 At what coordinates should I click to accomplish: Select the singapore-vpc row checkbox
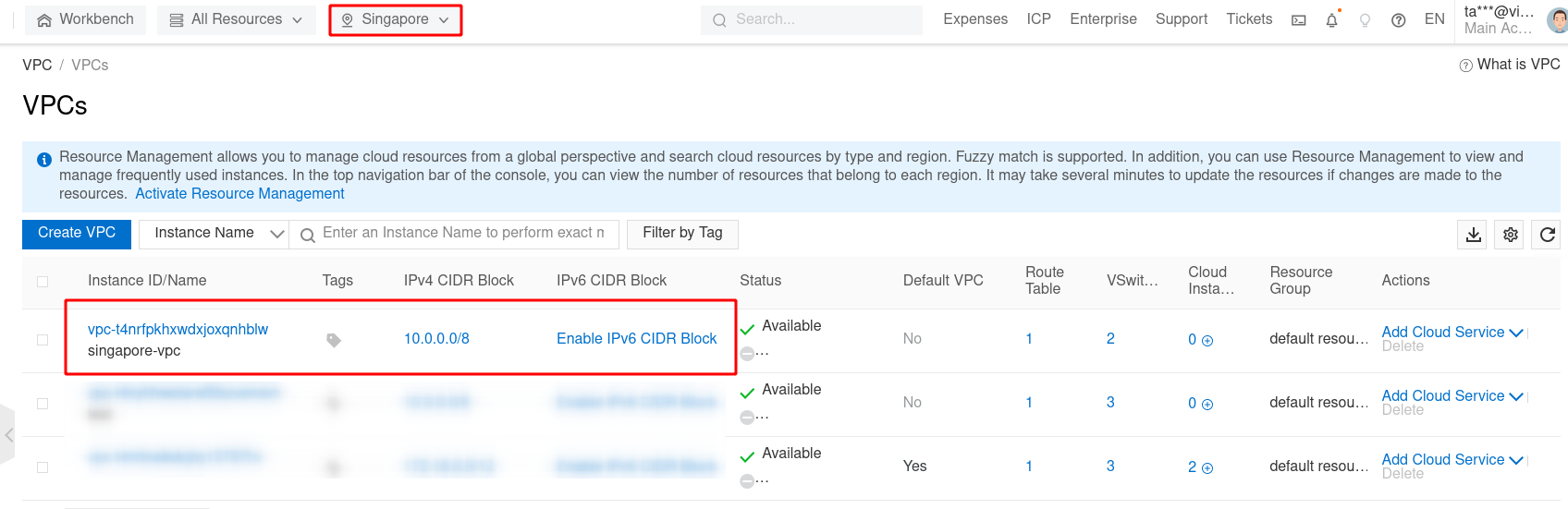pyautogui.click(x=43, y=340)
